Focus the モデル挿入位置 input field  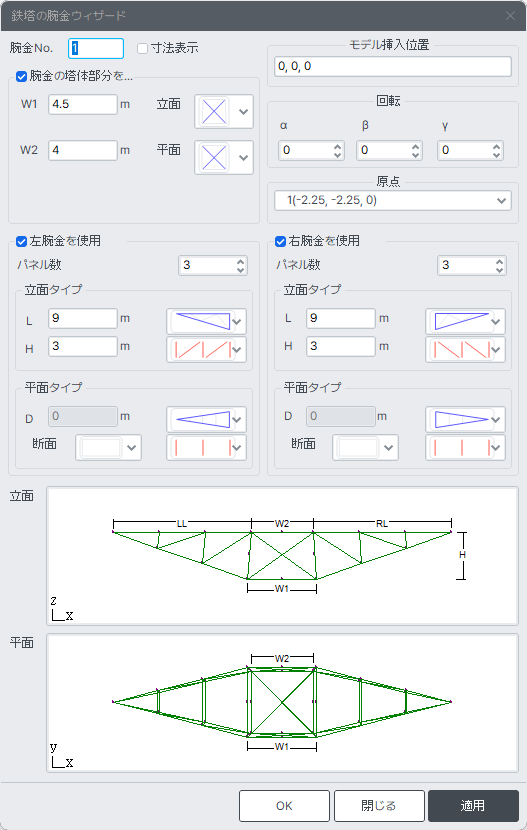393,67
